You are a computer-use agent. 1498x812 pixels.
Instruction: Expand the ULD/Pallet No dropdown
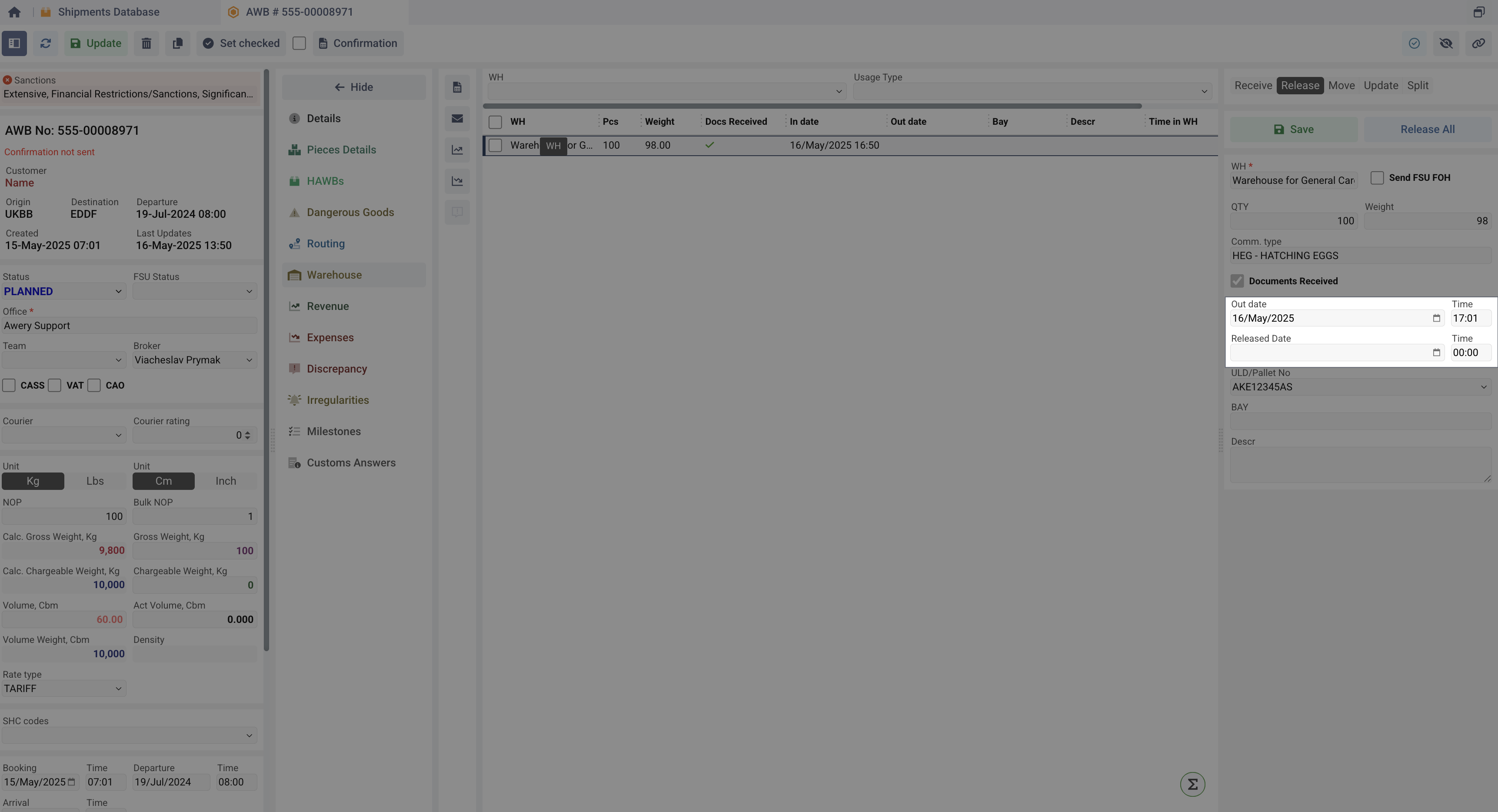tap(1483, 387)
